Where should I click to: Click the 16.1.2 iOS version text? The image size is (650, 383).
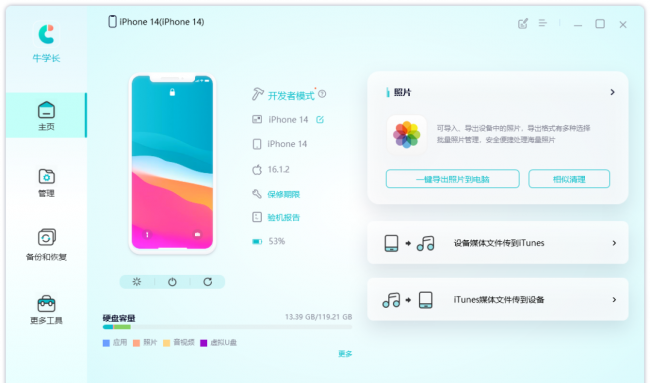tap(279, 170)
